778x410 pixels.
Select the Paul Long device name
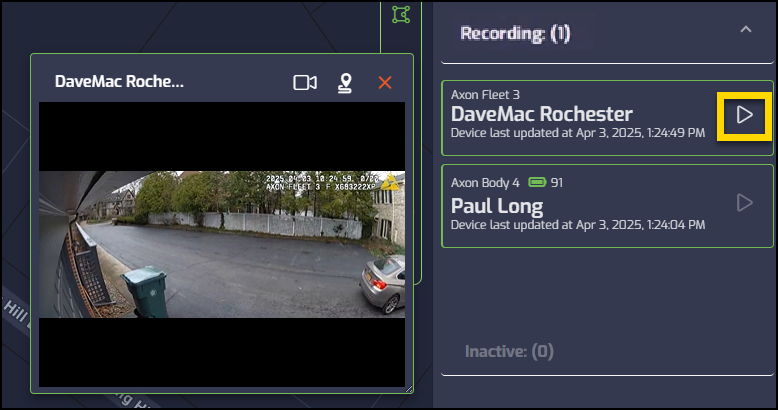pyautogui.click(x=497, y=207)
